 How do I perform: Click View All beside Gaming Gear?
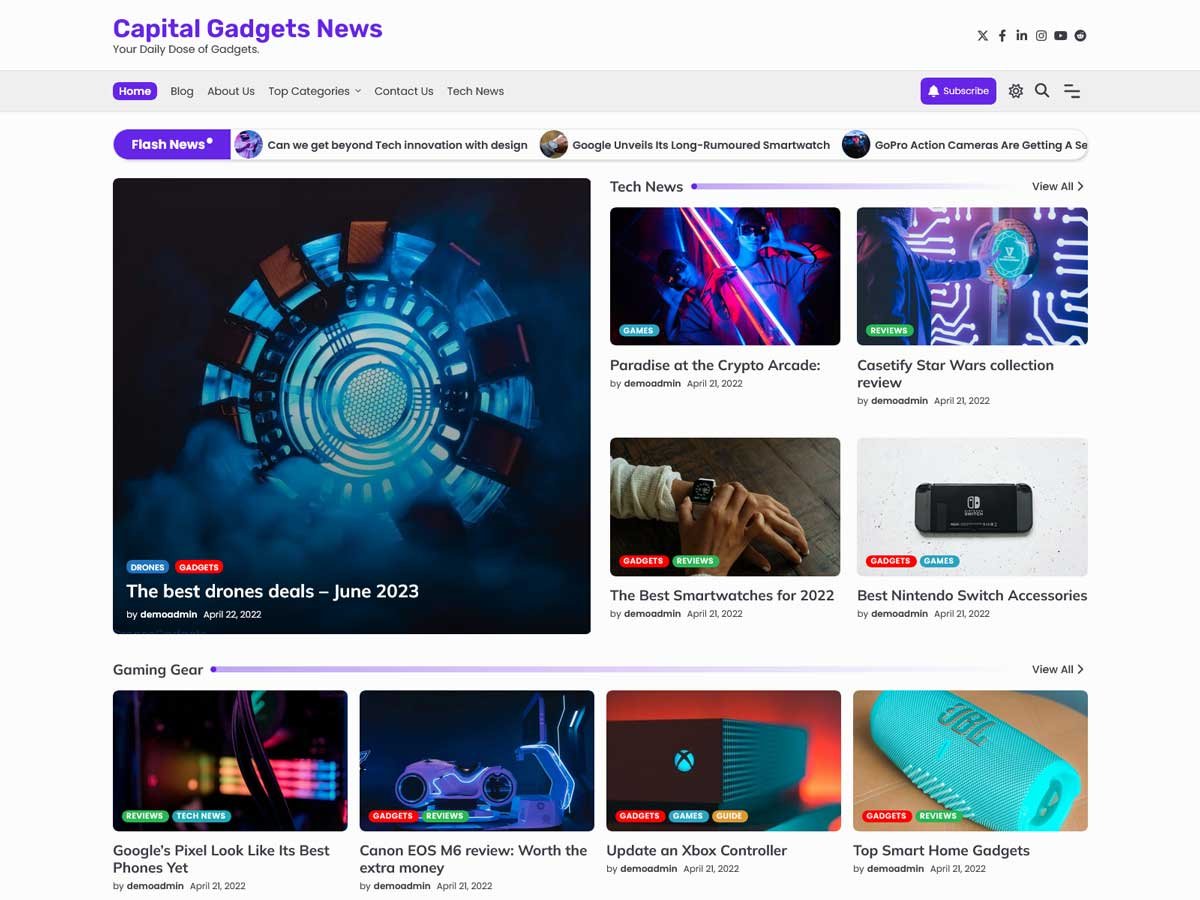1057,670
